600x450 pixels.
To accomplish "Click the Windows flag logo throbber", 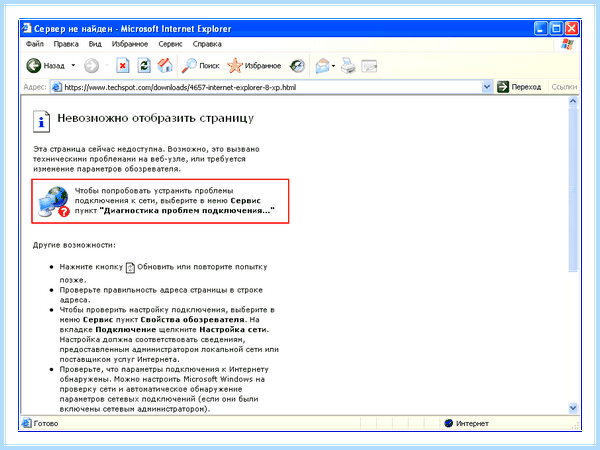I will click(x=567, y=44).
